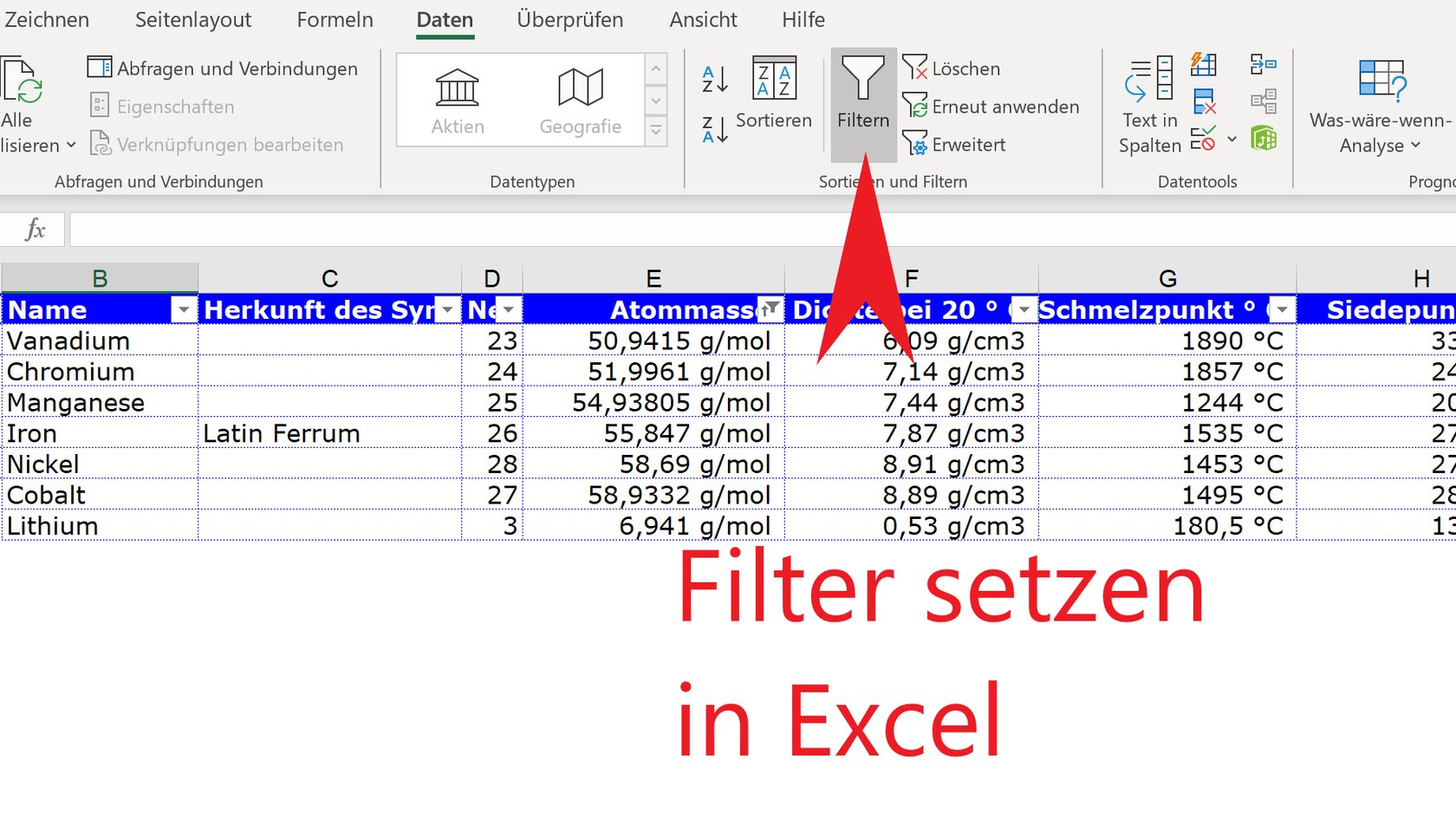This screenshot has height=818, width=1456.
Task: Select cell with 180,5 °C
Action: pos(1167,526)
